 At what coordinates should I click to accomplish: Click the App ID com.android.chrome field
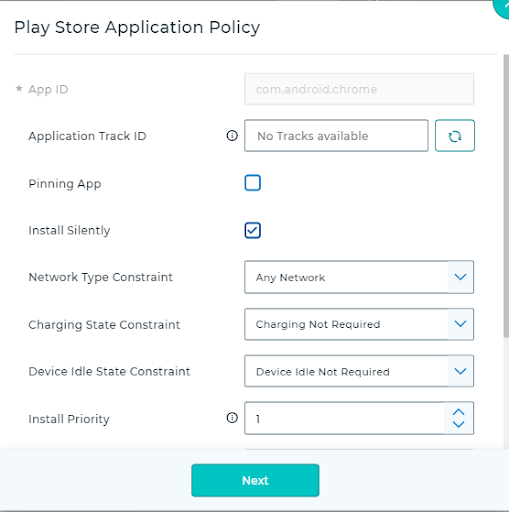[x=359, y=89]
